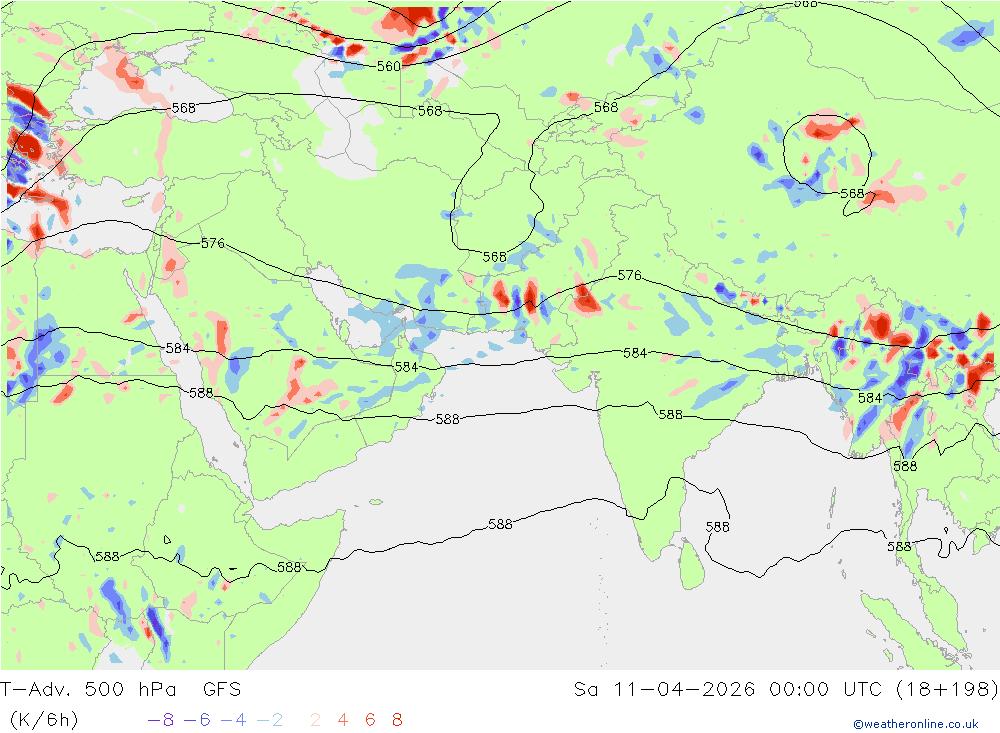
Task: Click the ©weatheronline.co.uk credit link
Action: 916,724
